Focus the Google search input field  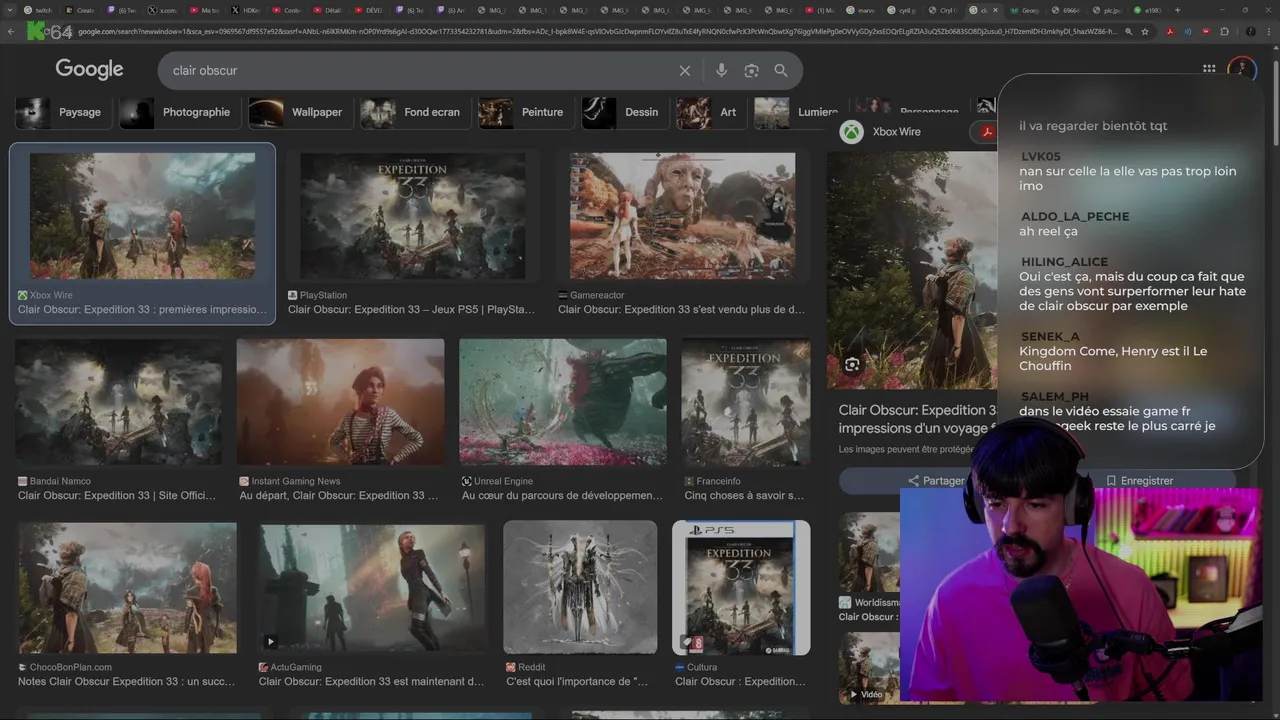tap(420, 71)
